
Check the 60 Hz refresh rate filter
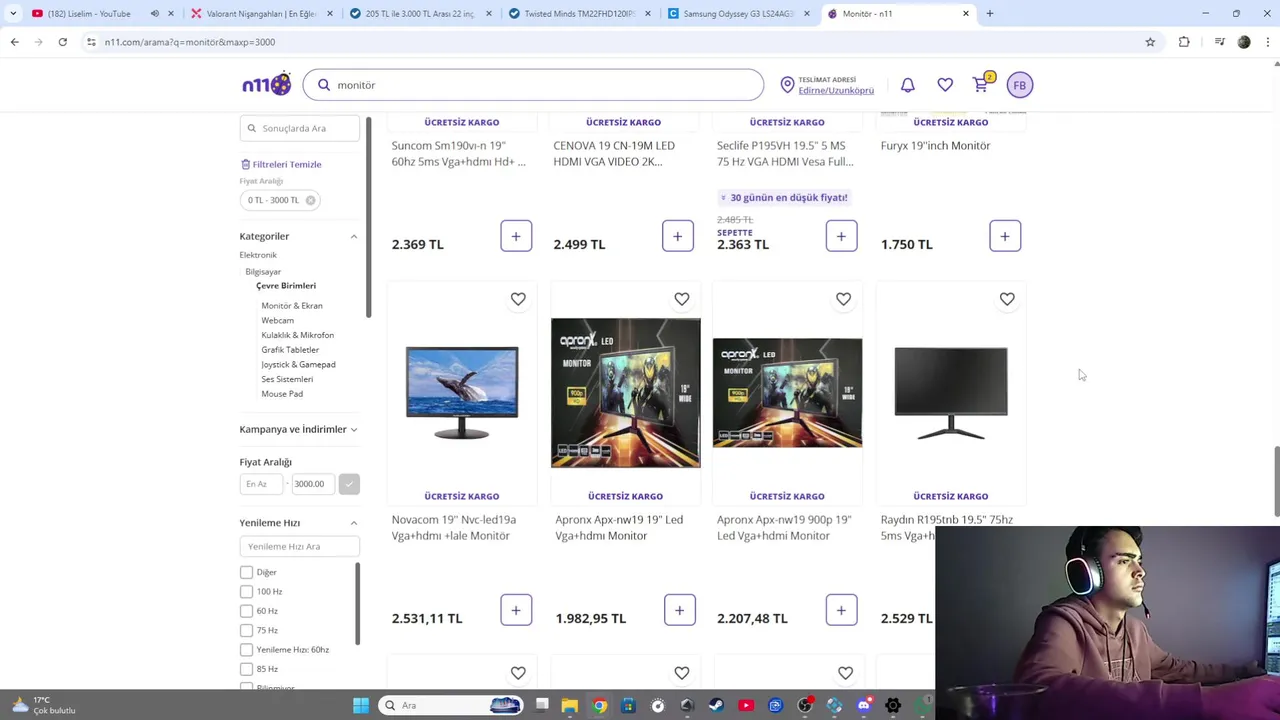246,611
